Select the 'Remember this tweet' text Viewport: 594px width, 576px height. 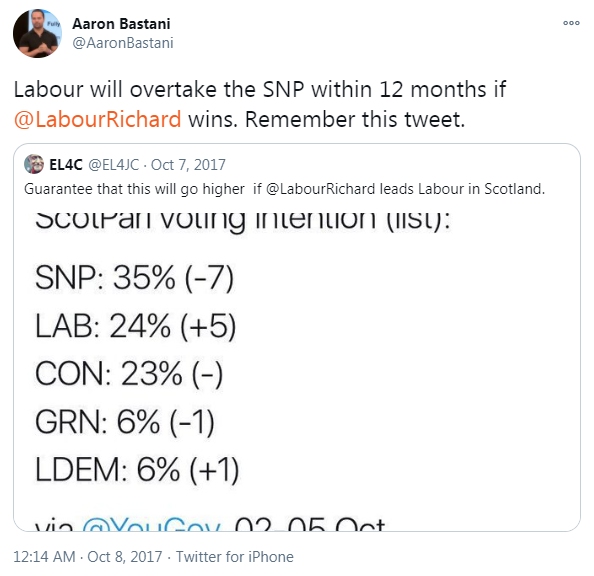[x=355, y=119]
